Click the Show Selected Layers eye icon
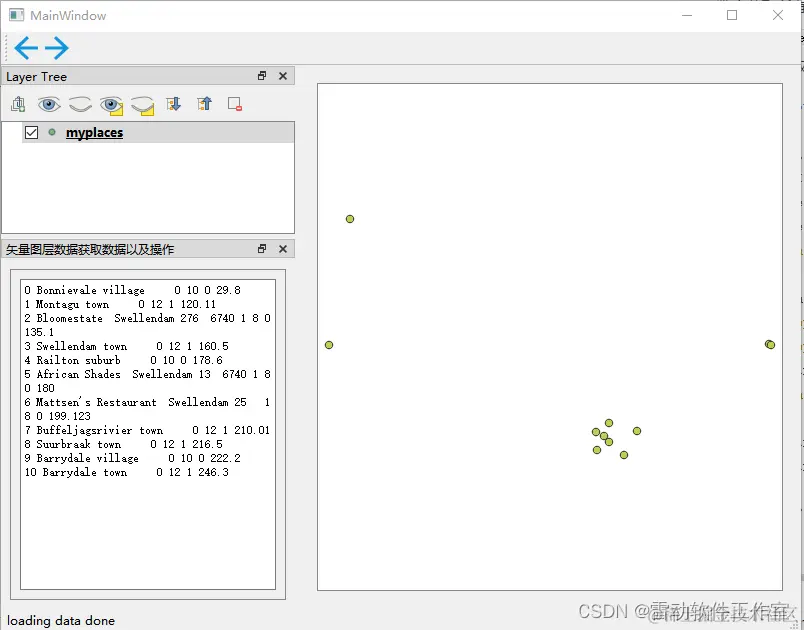The width and height of the screenshot is (804, 630). tap(111, 105)
